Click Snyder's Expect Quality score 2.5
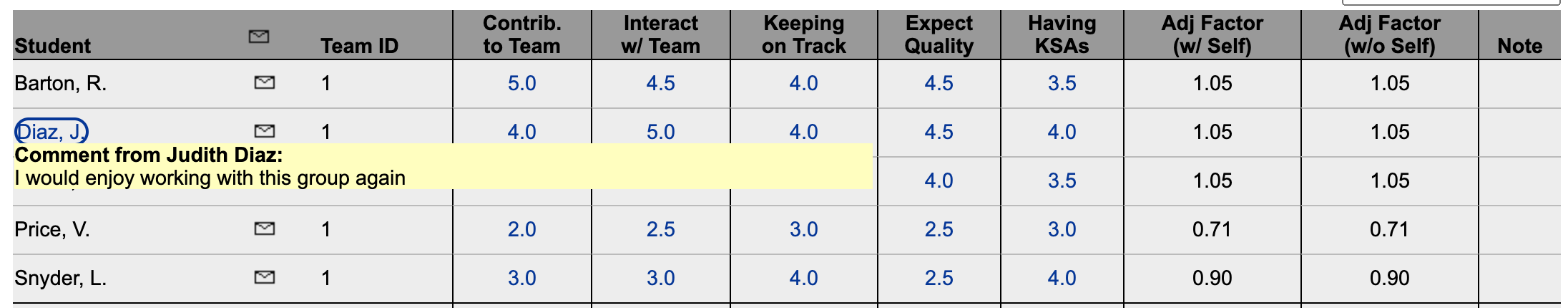The image size is (1568, 308). click(x=939, y=278)
